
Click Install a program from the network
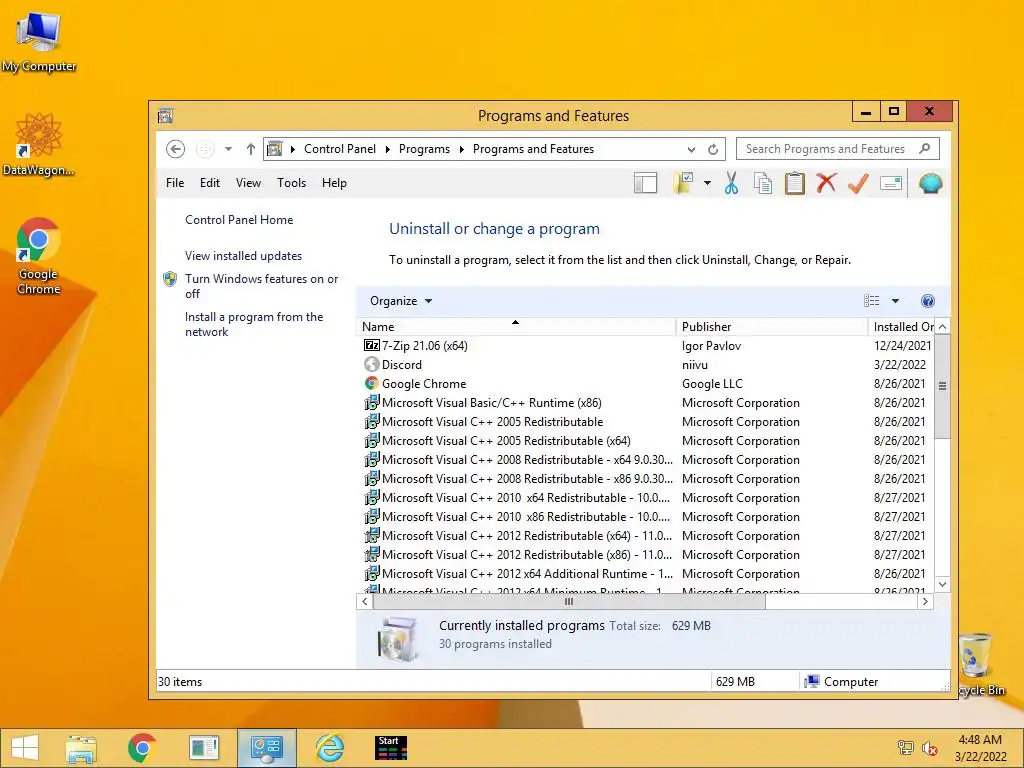pos(254,324)
